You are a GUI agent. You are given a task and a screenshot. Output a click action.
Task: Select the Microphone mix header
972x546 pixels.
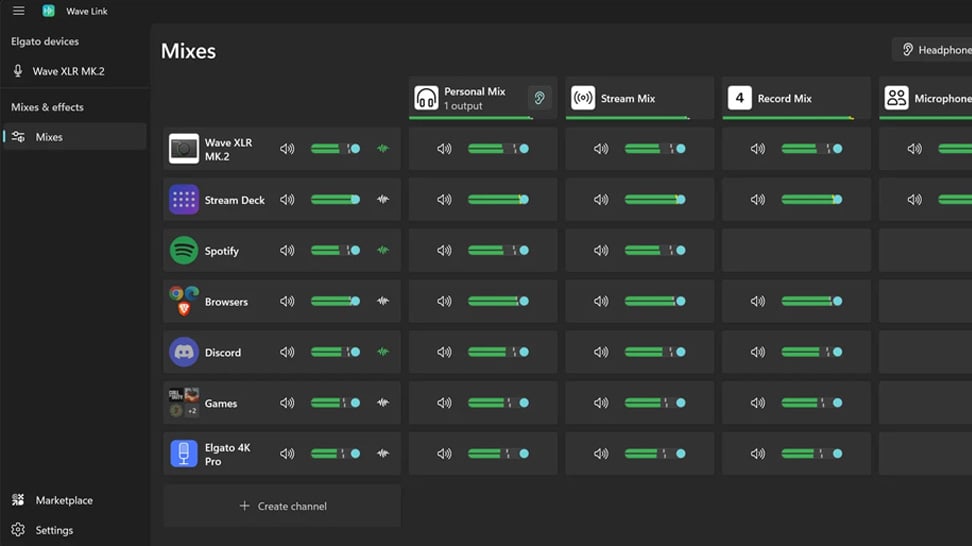pyautogui.click(x=926, y=98)
